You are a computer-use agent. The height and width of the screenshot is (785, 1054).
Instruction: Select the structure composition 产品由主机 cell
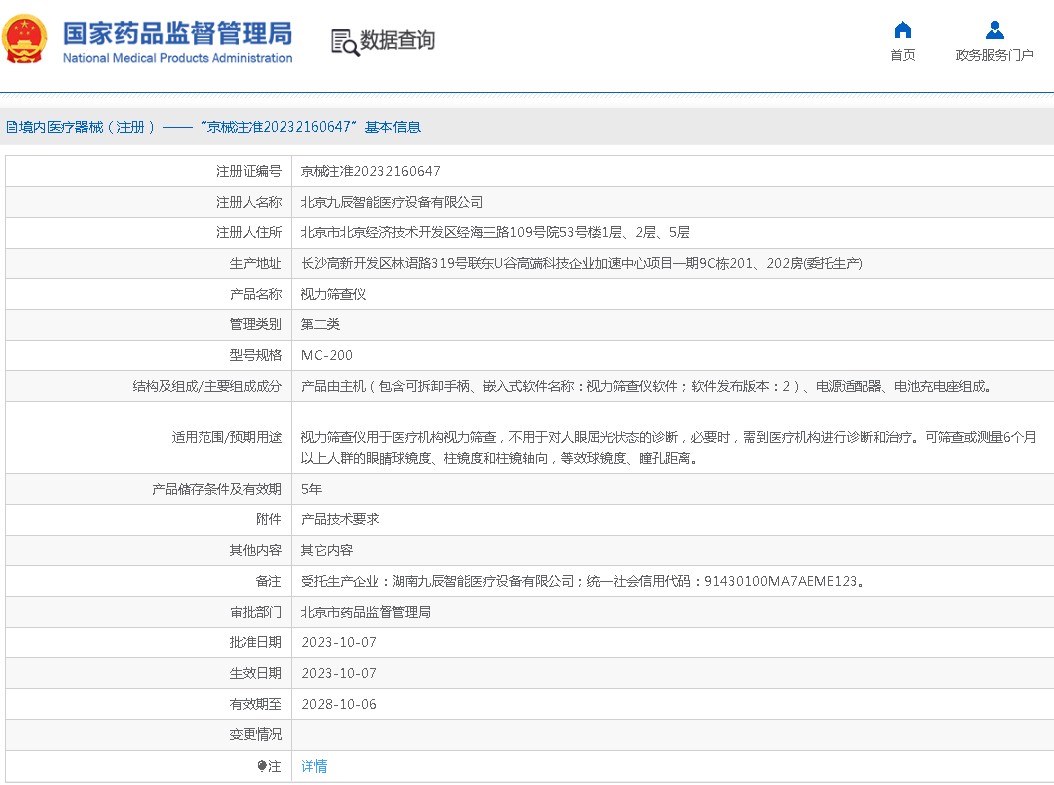(x=648, y=386)
